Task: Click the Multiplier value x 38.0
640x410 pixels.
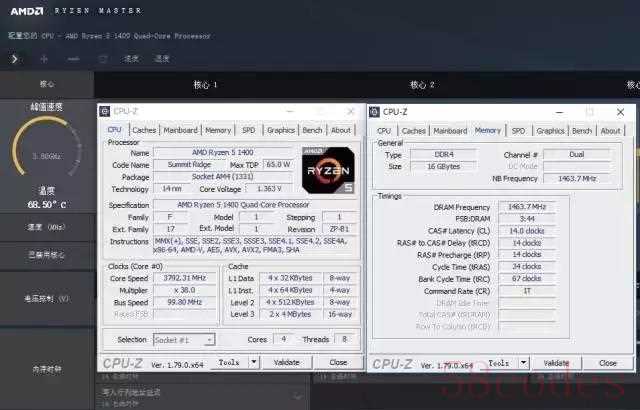Action: coord(184,290)
